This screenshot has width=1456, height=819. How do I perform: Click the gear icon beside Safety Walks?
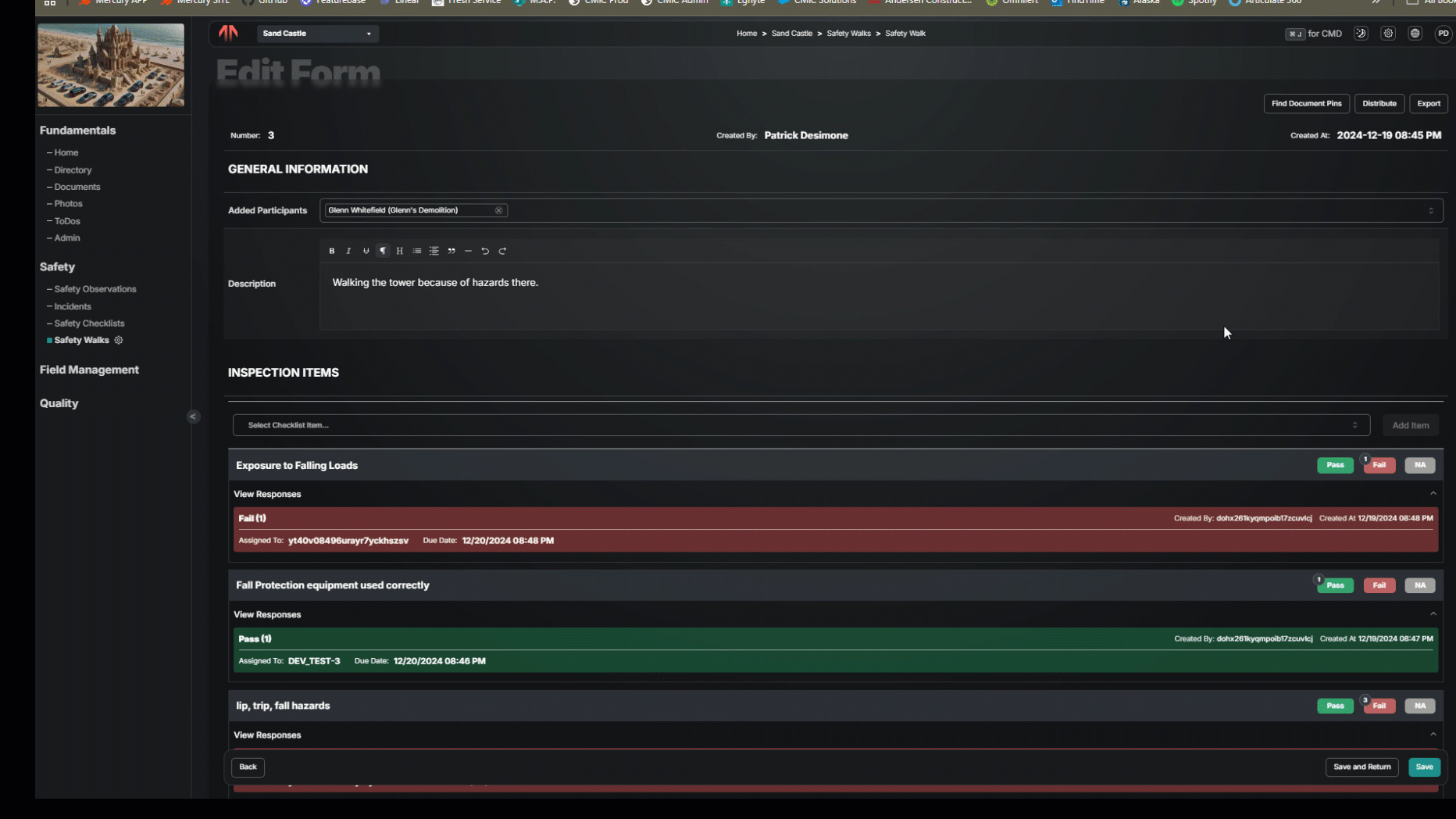[119, 340]
